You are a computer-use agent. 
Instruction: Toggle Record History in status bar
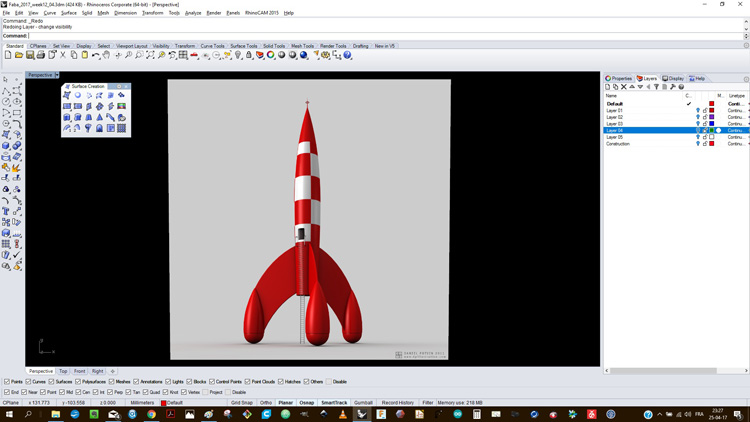[397, 403]
